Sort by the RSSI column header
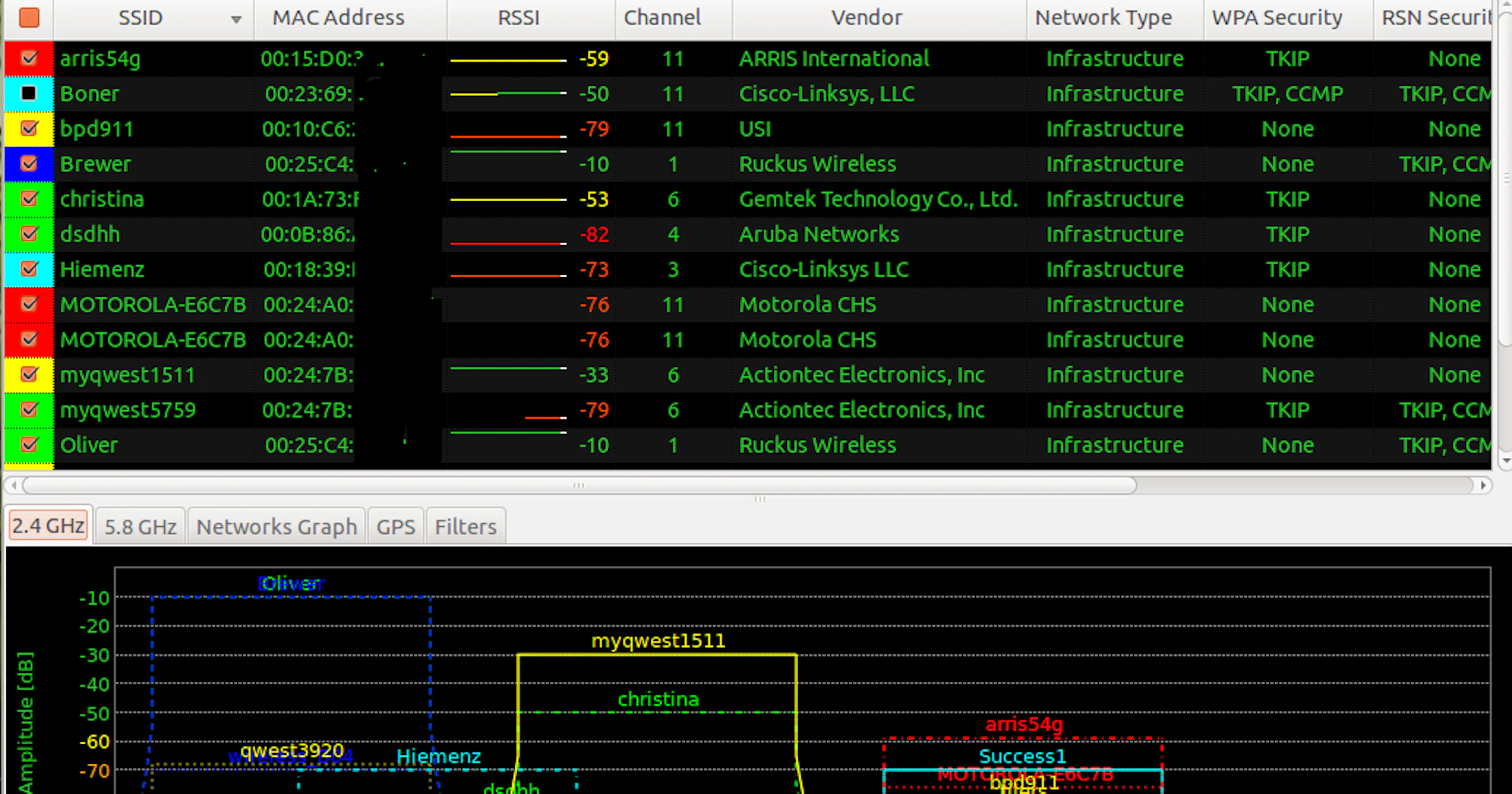The height and width of the screenshot is (794, 1512). point(531,18)
